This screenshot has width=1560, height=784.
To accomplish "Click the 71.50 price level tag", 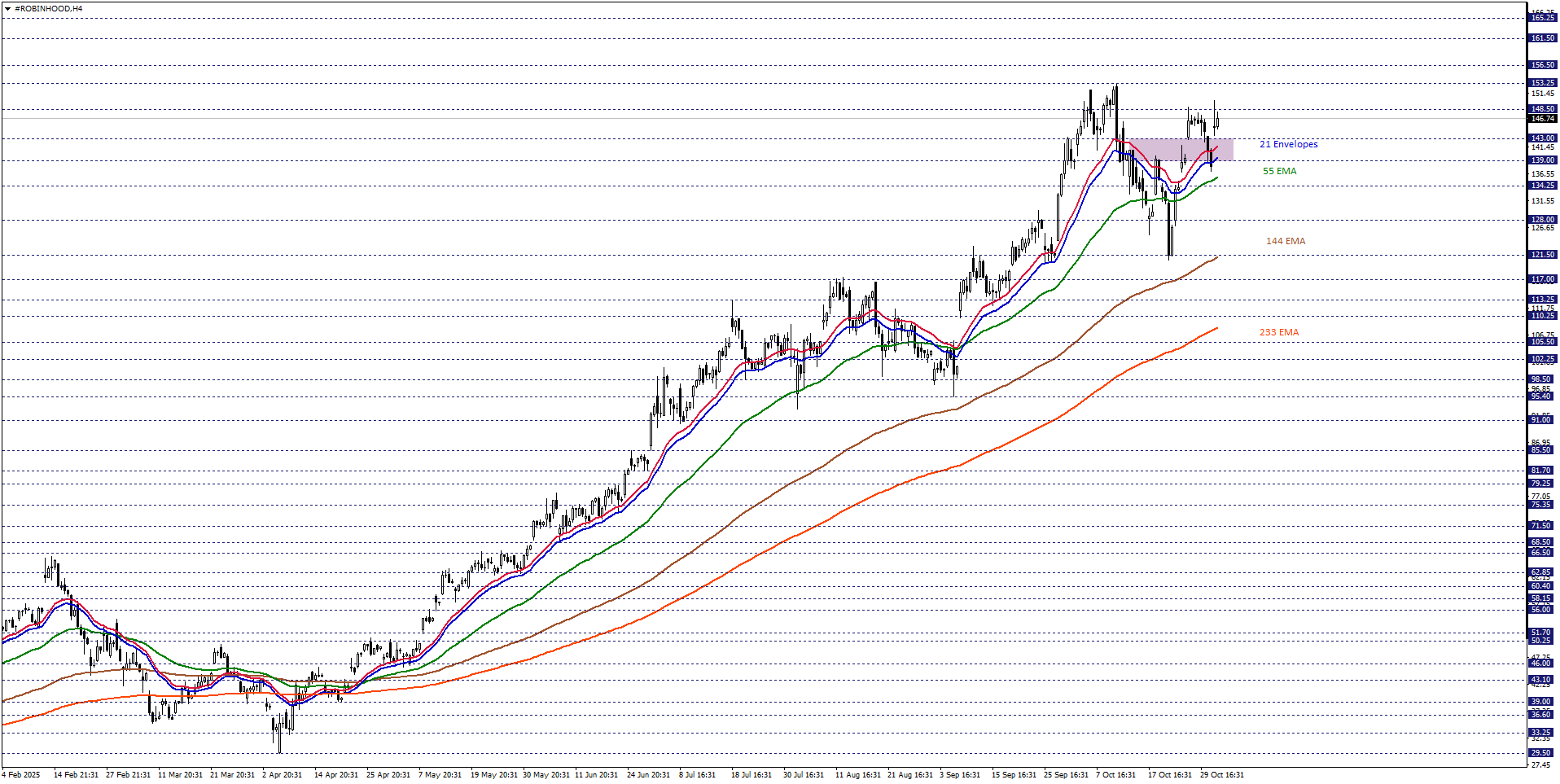I will 1540,526.
